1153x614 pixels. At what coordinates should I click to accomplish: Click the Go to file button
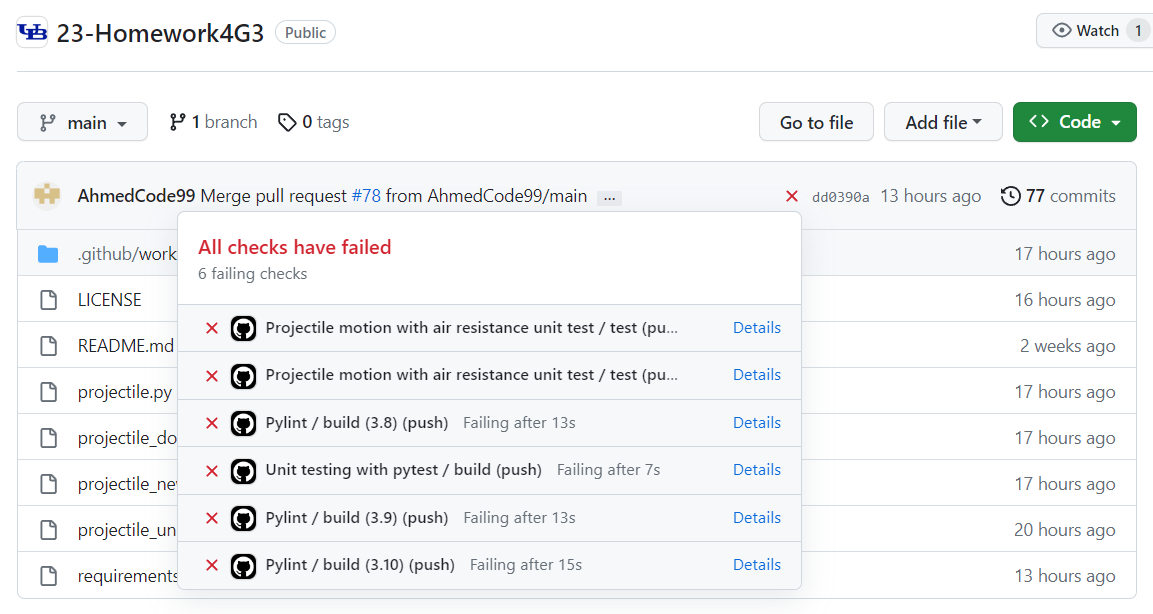(816, 121)
